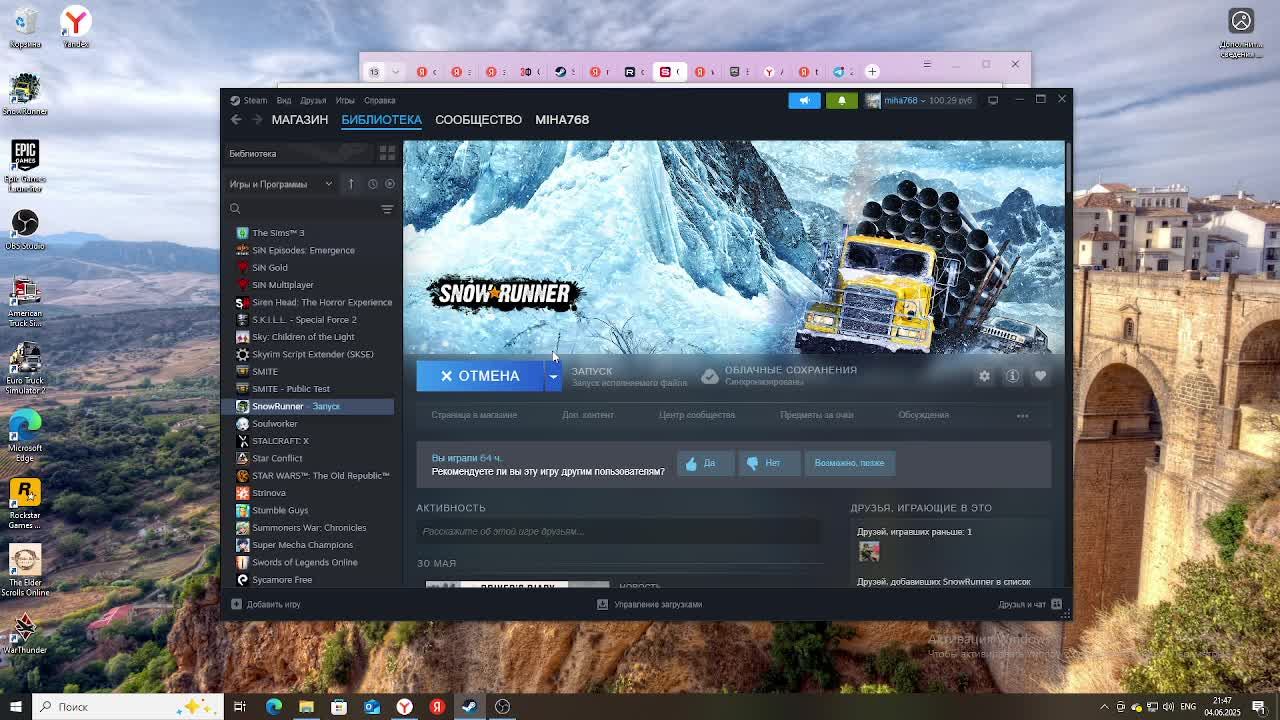This screenshot has height=720, width=1280.
Task: Click the Облачные сохранения cloud status icon
Action: point(709,376)
